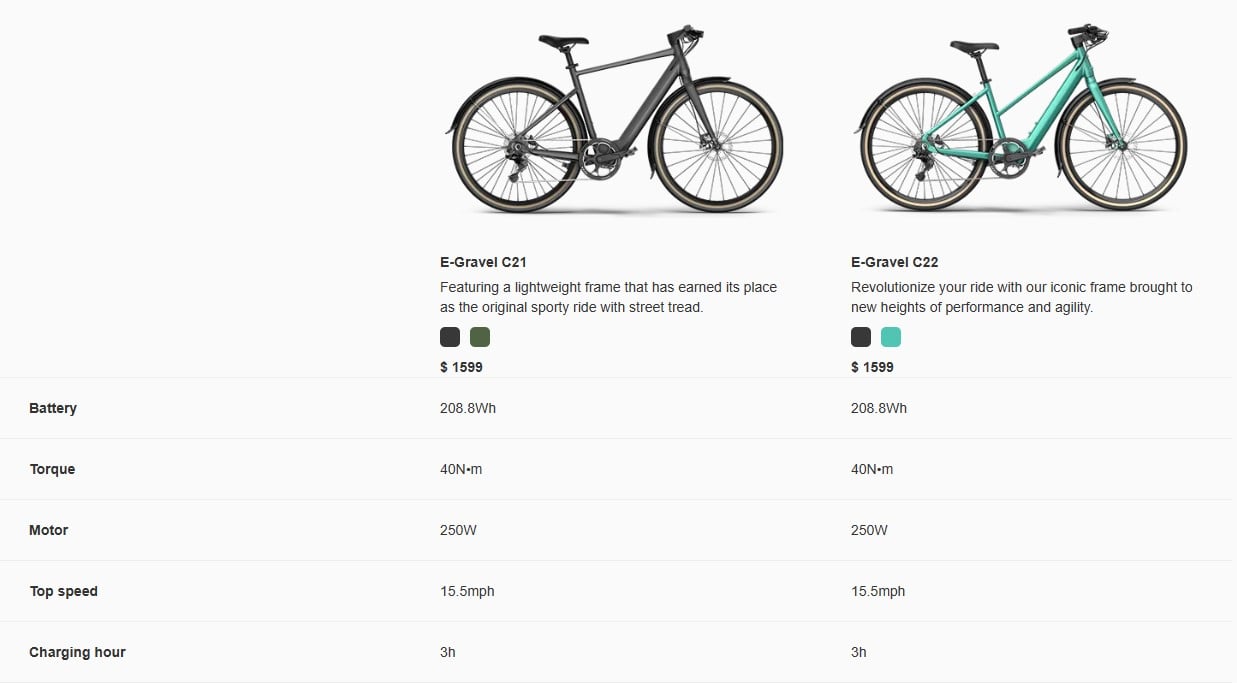Open the gray E-Gravel C21 bike image
This screenshot has width=1237, height=683.
pyautogui.click(x=613, y=120)
